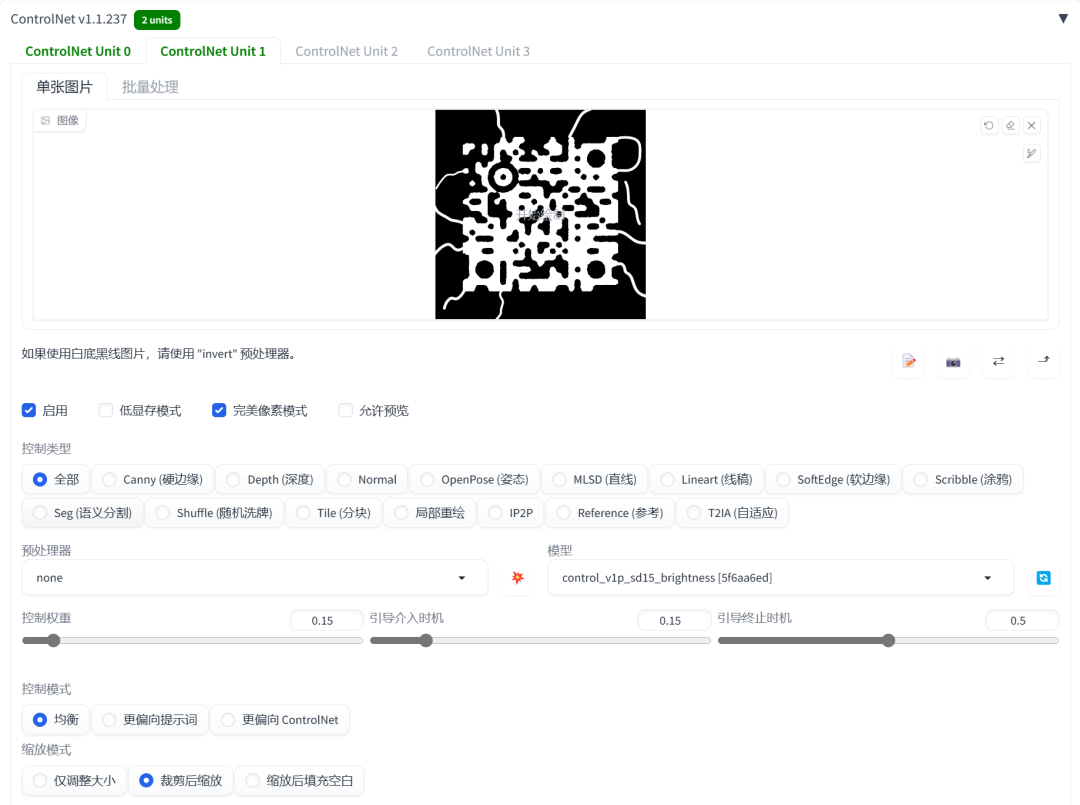Enable the 低显存模式 checkbox
This screenshot has height=805, width=1080.
[x=105, y=410]
